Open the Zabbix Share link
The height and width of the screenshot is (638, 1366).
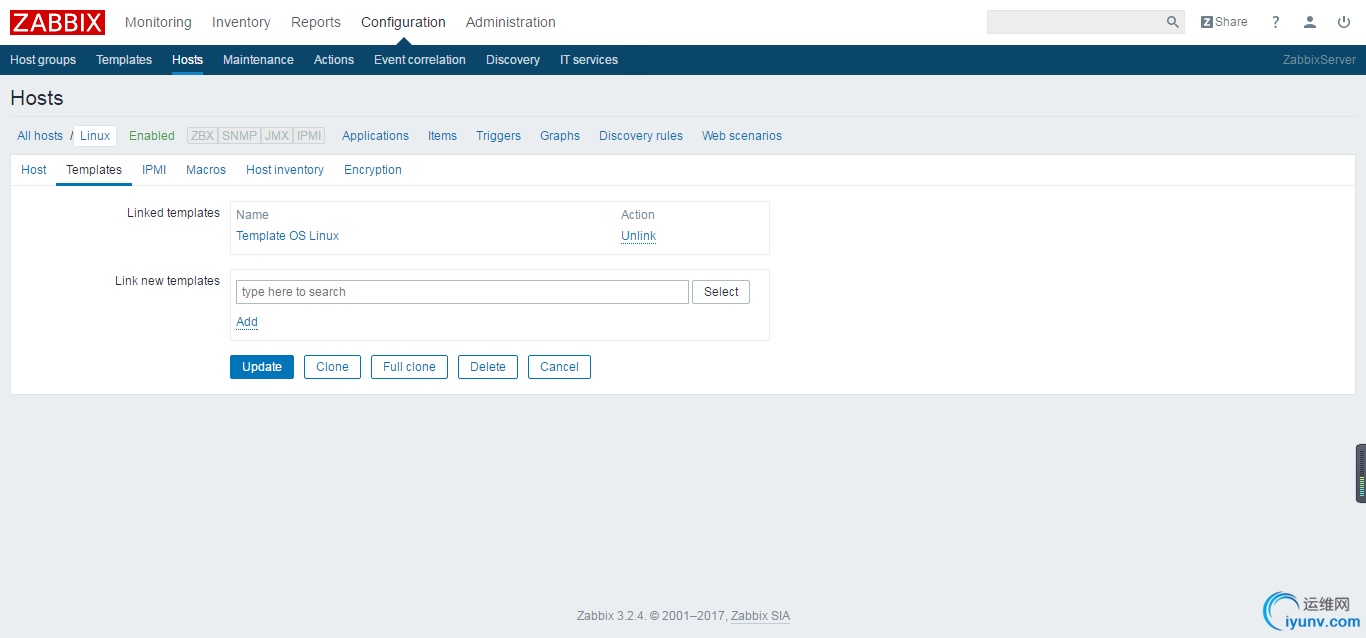1224,22
